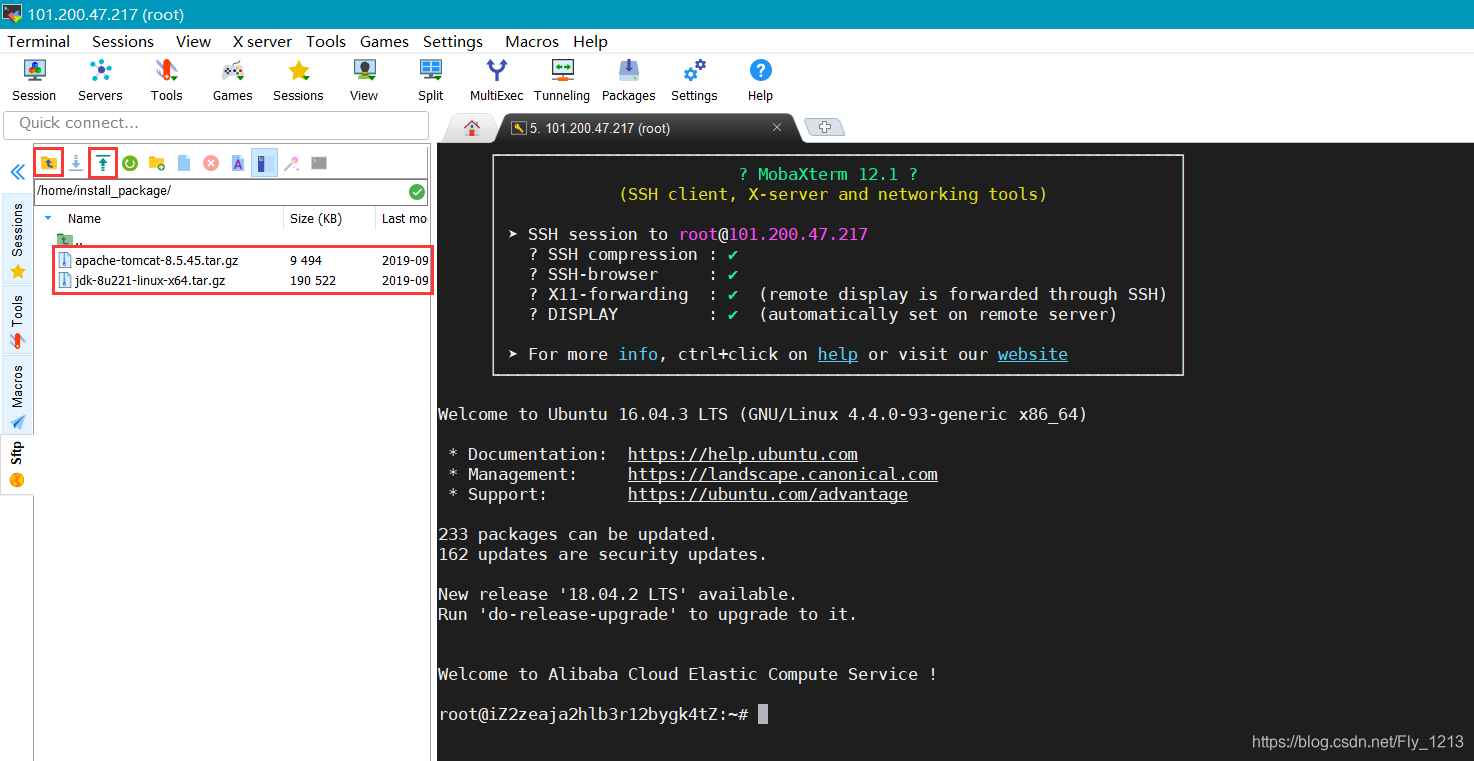This screenshot has height=761, width=1474.
Task: Select apache-tomcat-8.5.45.tar.gz file
Action: 156,260
